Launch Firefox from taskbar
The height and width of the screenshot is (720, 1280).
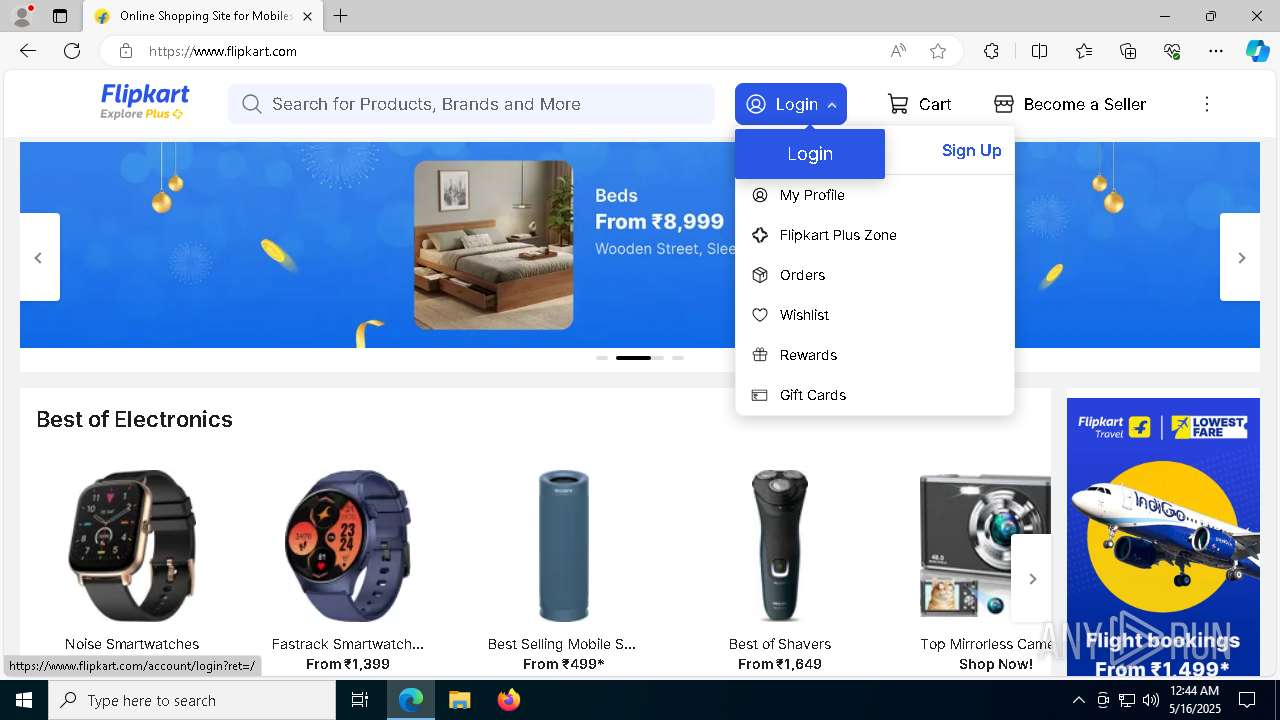click(508, 700)
